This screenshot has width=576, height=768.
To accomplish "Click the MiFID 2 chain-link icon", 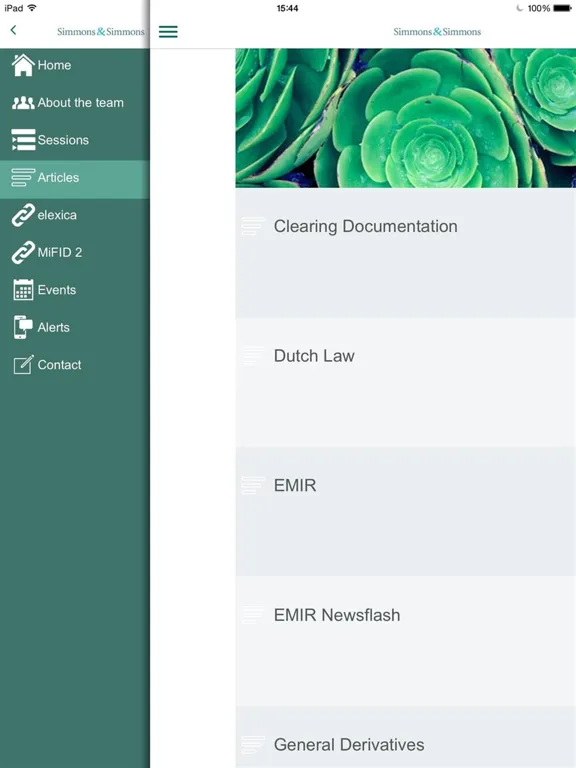I will click(23, 252).
